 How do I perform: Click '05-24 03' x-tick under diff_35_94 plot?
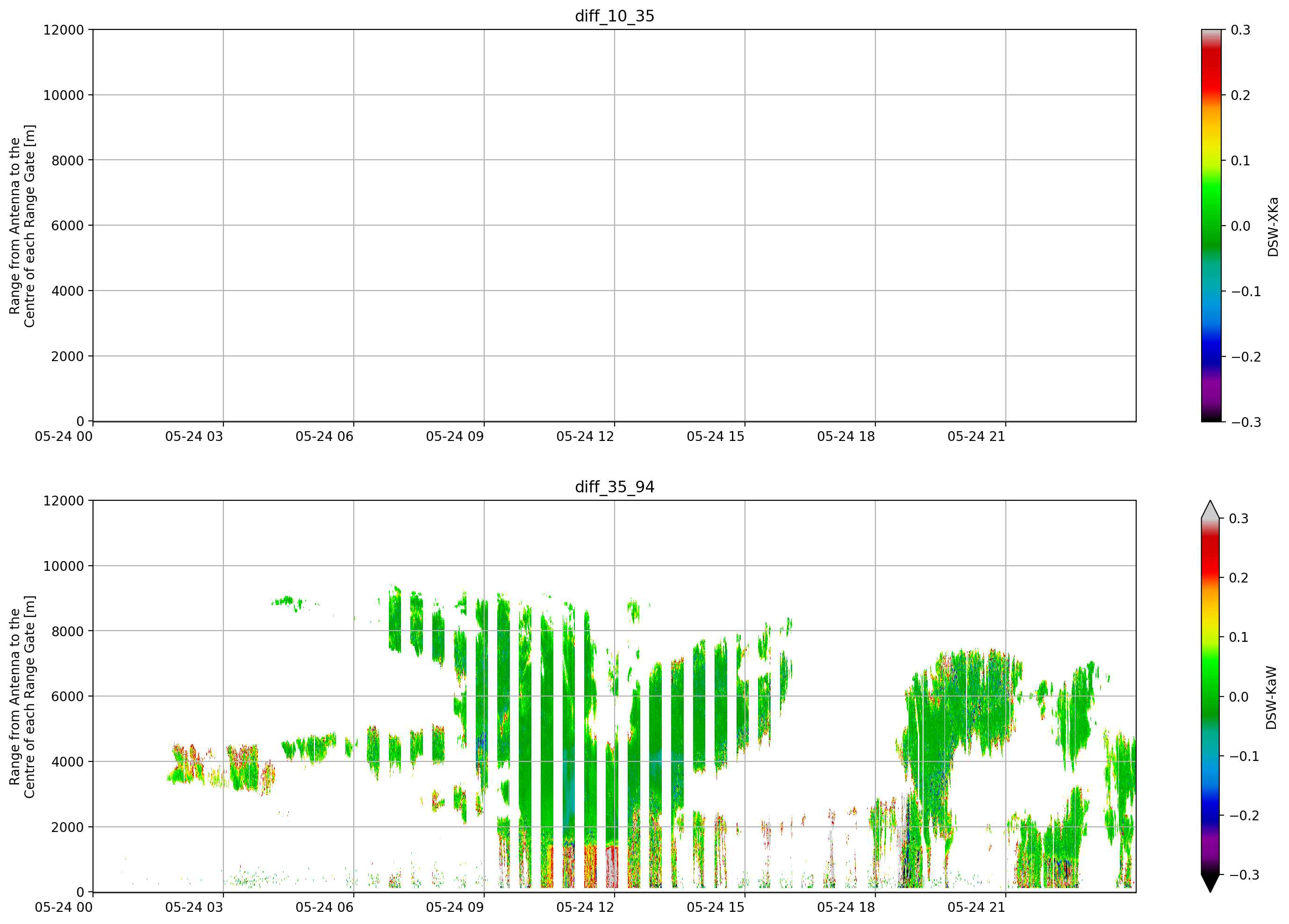(194, 908)
